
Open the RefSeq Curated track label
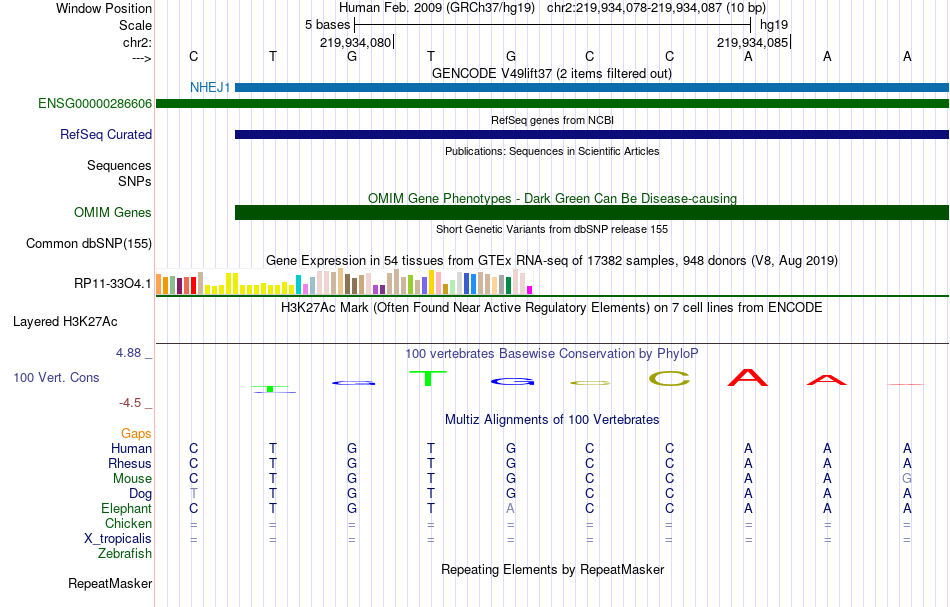click(106, 134)
